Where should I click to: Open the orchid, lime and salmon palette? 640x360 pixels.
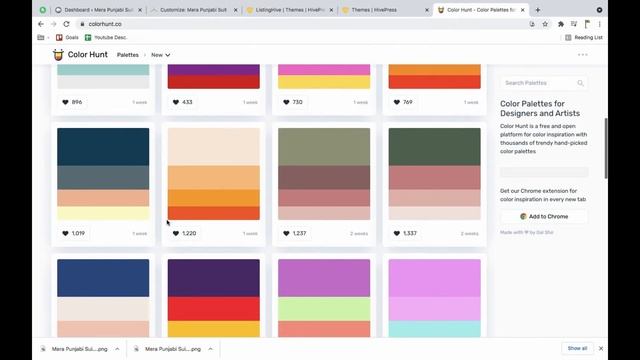pyautogui.click(x=324, y=298)
